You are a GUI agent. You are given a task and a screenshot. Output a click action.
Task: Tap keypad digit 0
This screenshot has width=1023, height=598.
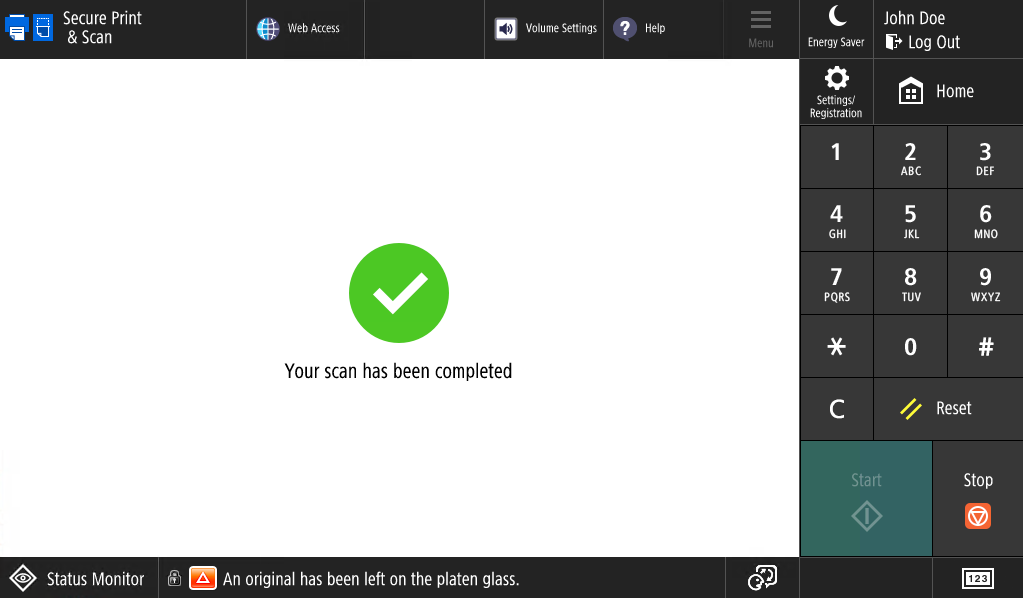click(x=910, y=346)
